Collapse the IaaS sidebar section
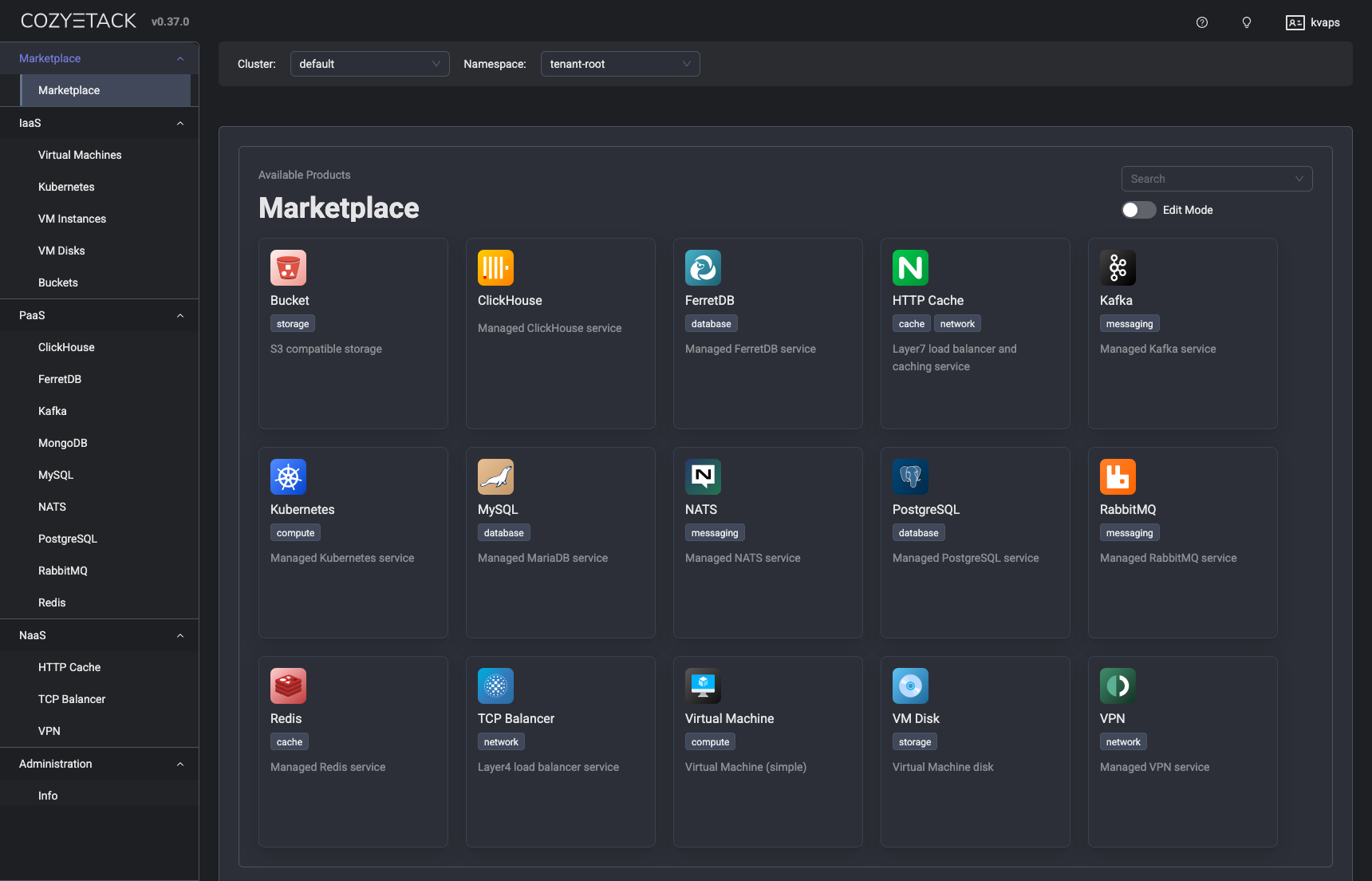The width and height of the screenshot is (1372, 881). coord(180,123)
